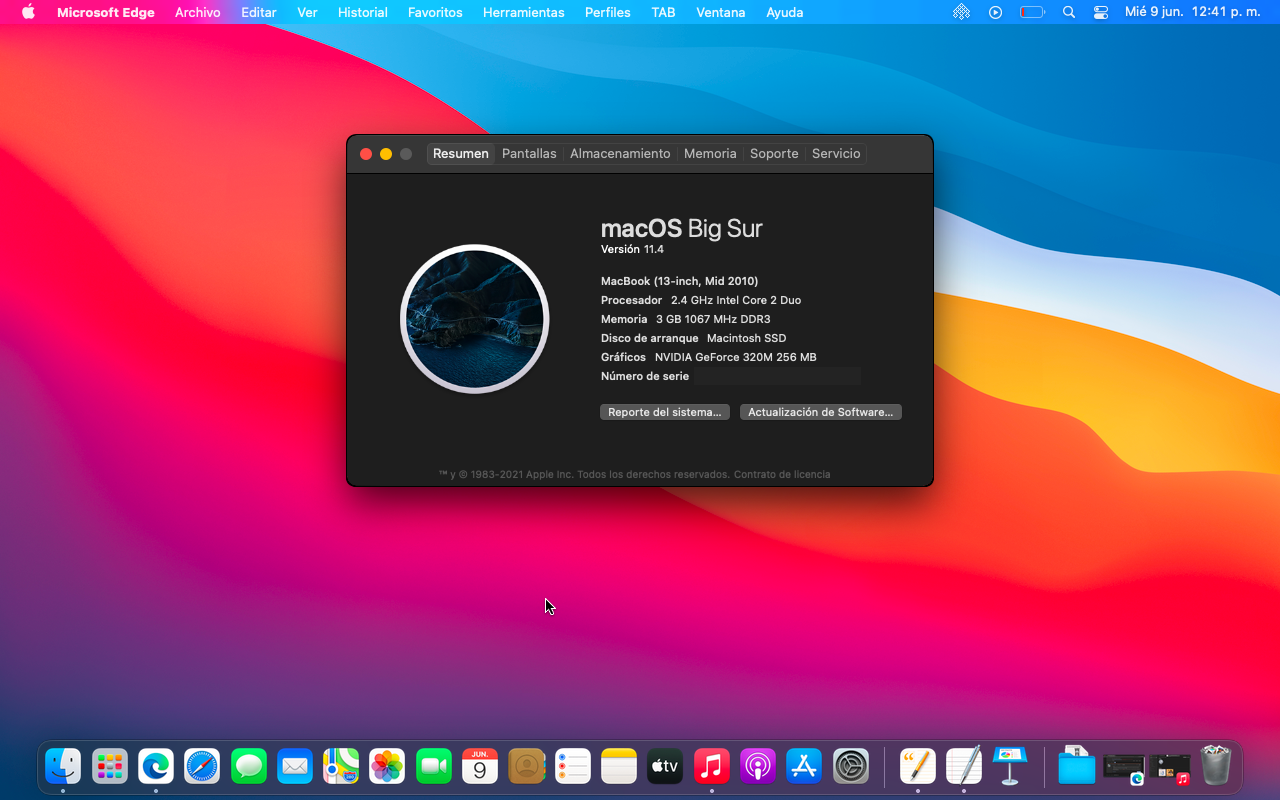Switch to the Servicio tab
The width and height of the screenshot is (1280, 800).
(836, 153)
